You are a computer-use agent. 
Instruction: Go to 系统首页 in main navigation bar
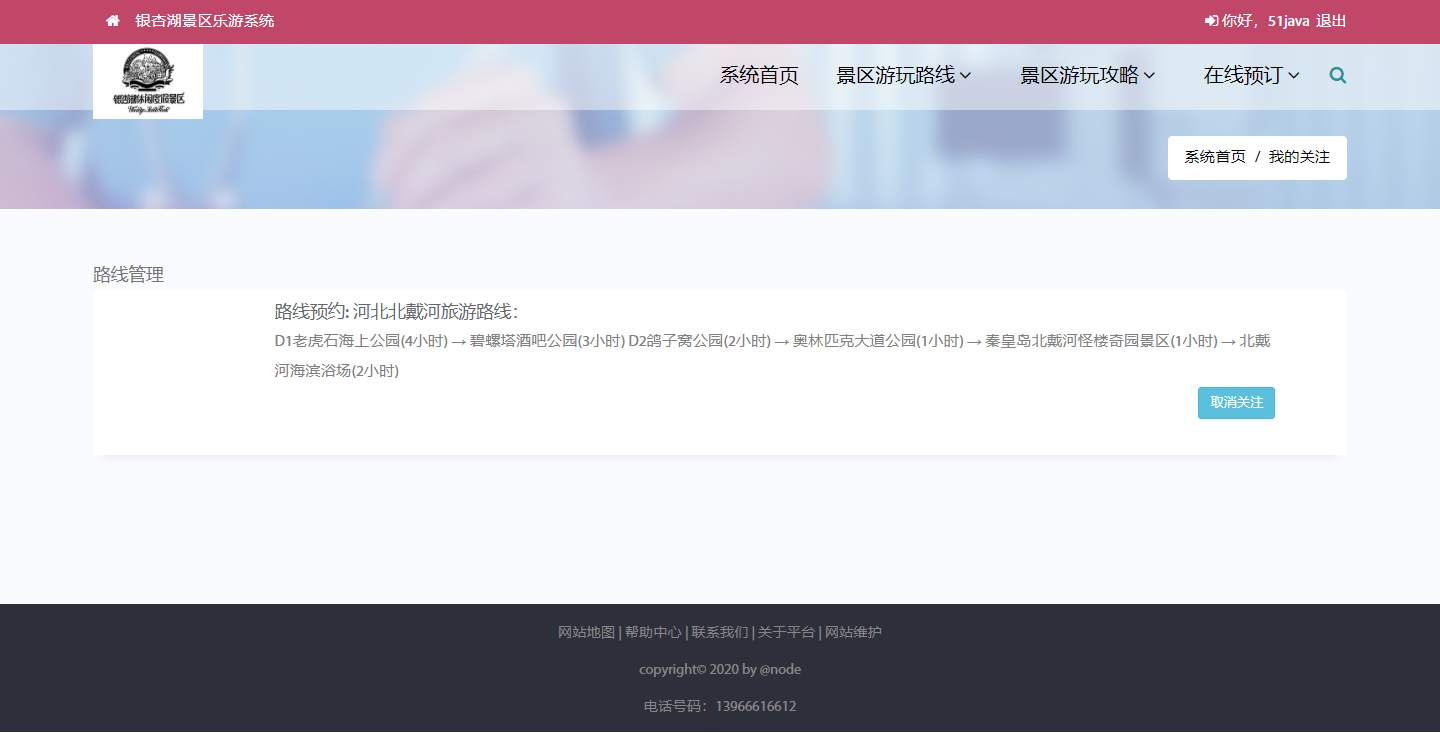coord(759,75)
